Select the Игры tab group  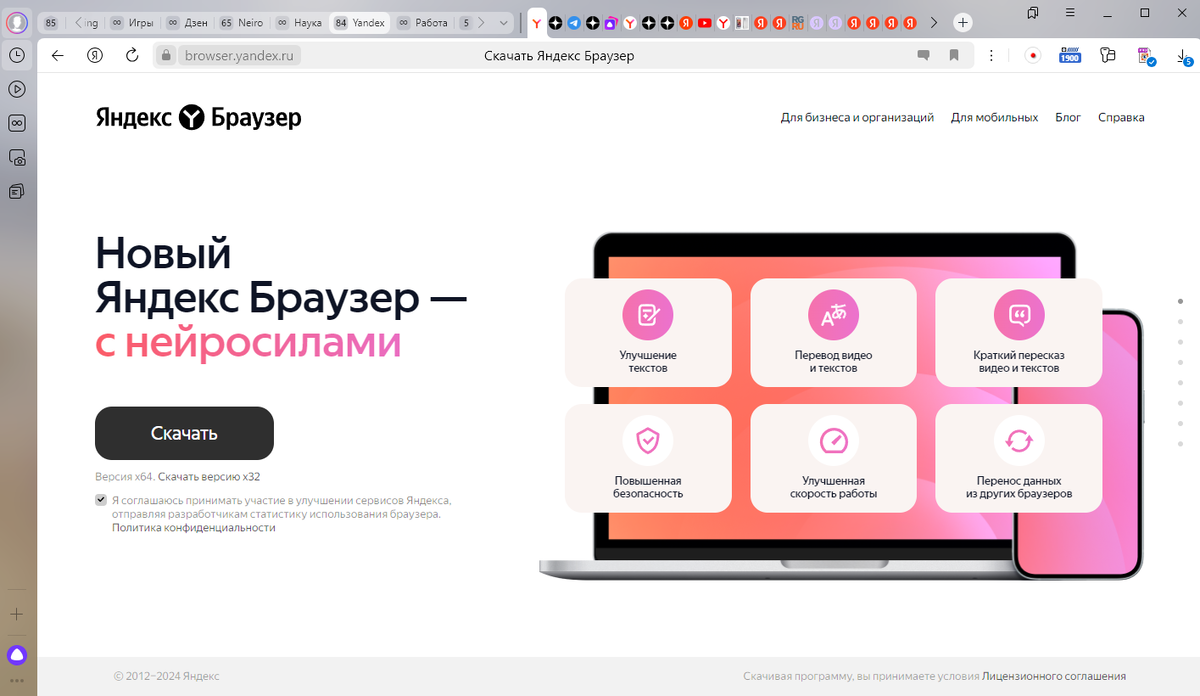(131, 22)
